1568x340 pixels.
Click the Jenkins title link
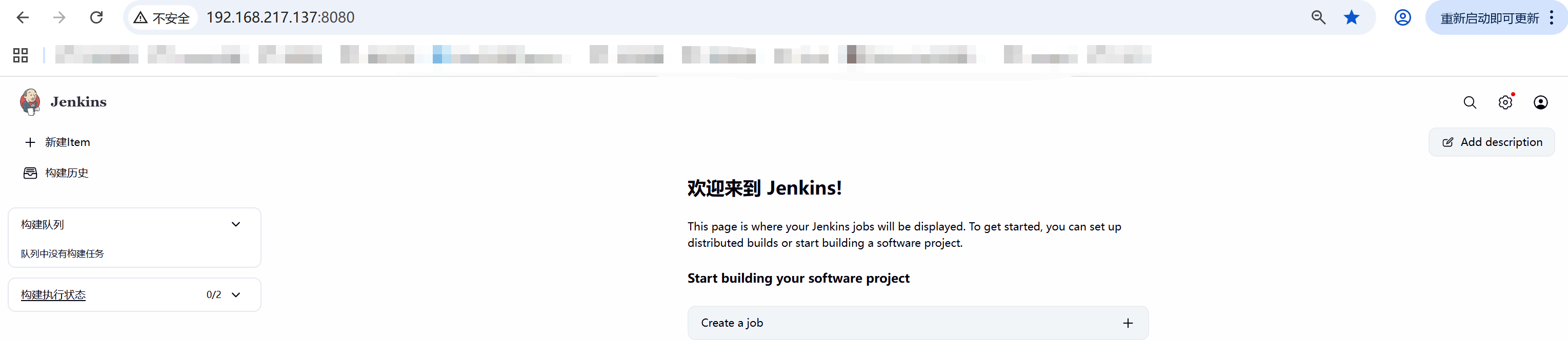[x=78, y=101]
